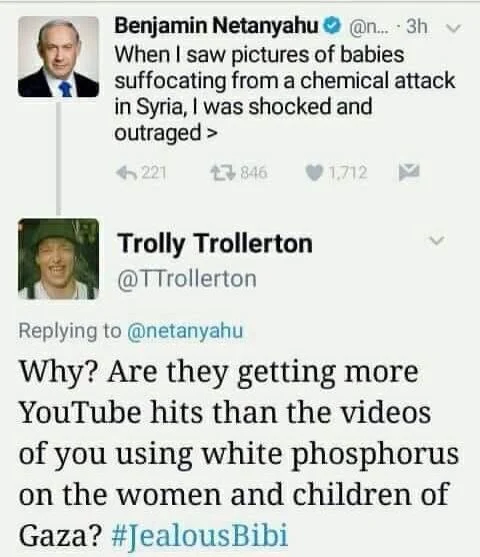Click the 221 reply count
The height and width of the screenshot is (557, 480).
(154, 173)
